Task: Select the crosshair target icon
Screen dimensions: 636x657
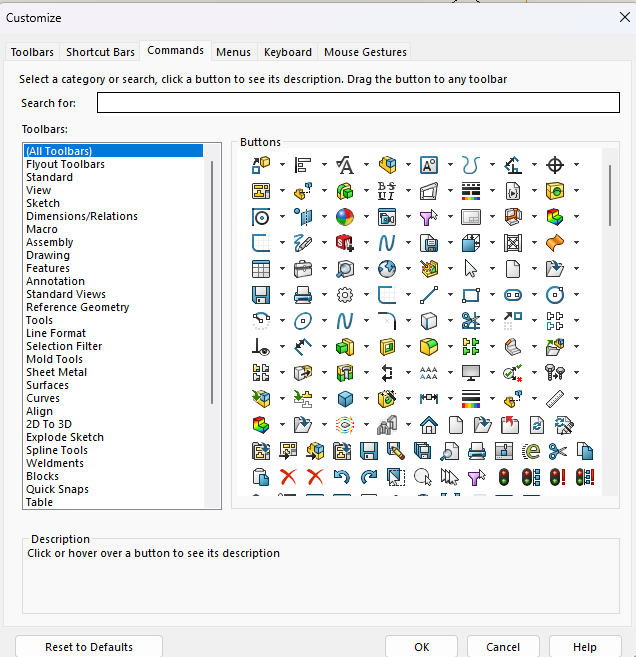Action: point(555,165)
